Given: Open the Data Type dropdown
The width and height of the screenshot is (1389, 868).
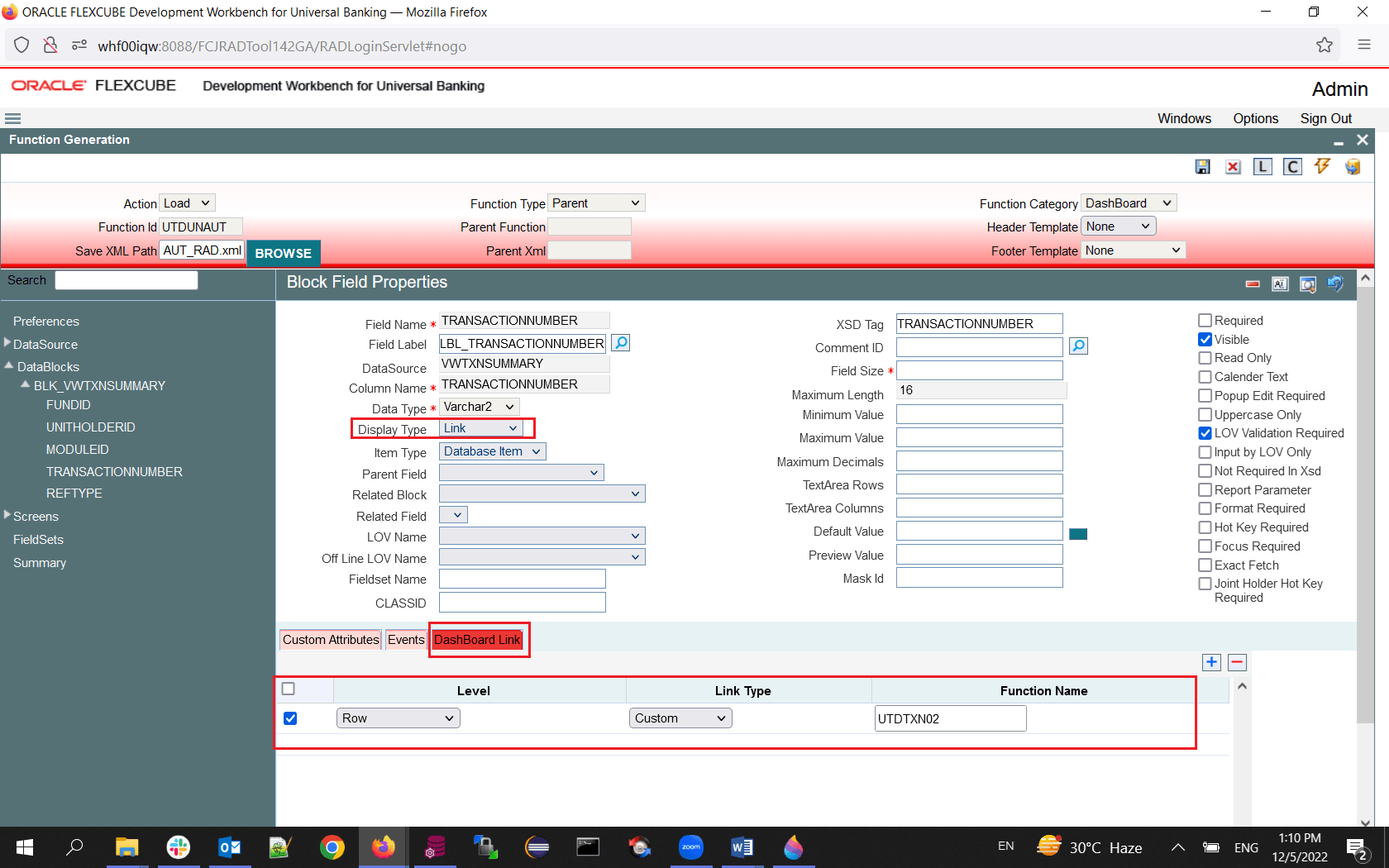Looking at the screenshot, I should tap(480, 407).
